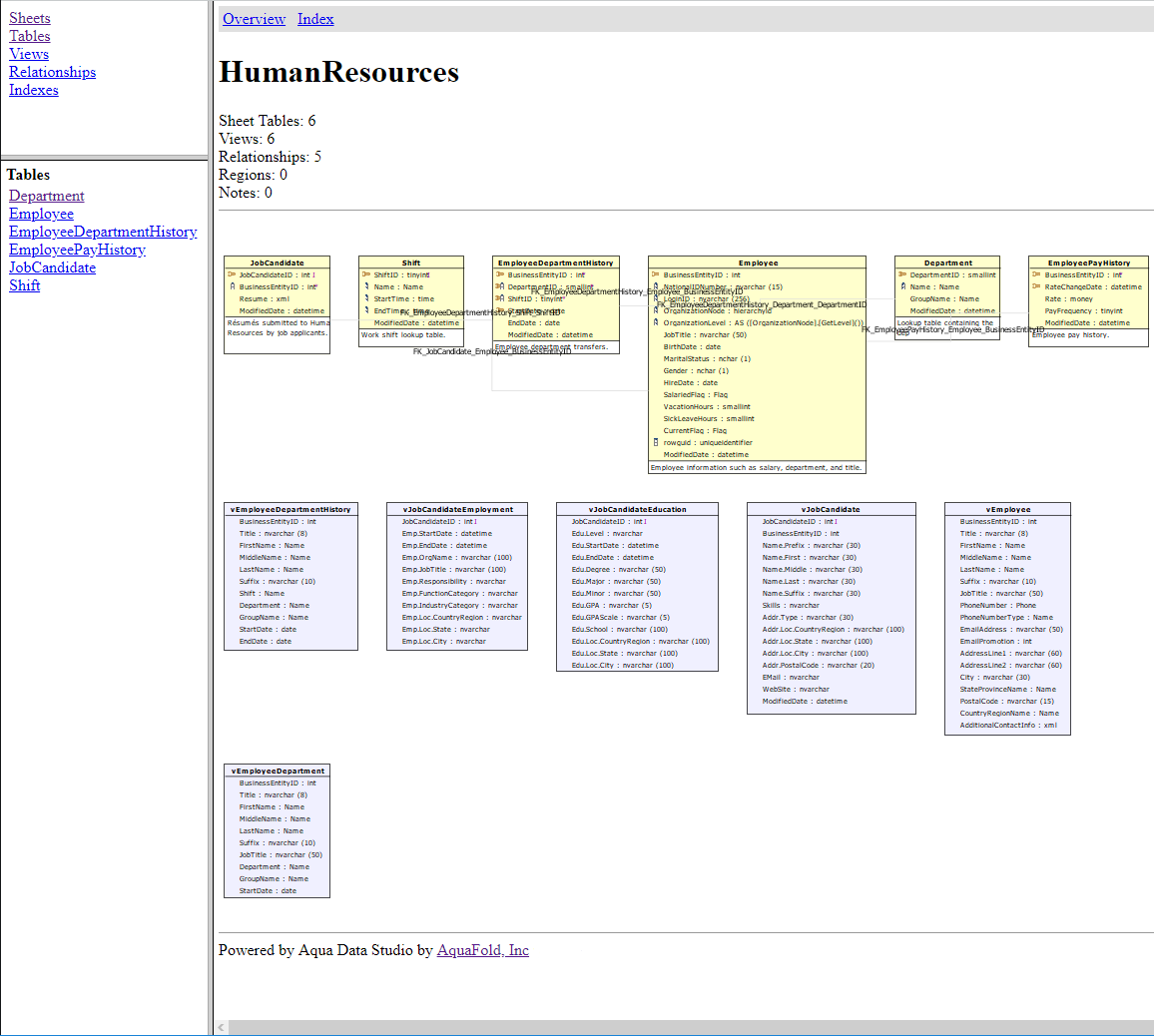Screen dimensions: 1154x1036
Task: Select EmployeeDepartmentHistory in the Tables list
Action: pos(103,232)
